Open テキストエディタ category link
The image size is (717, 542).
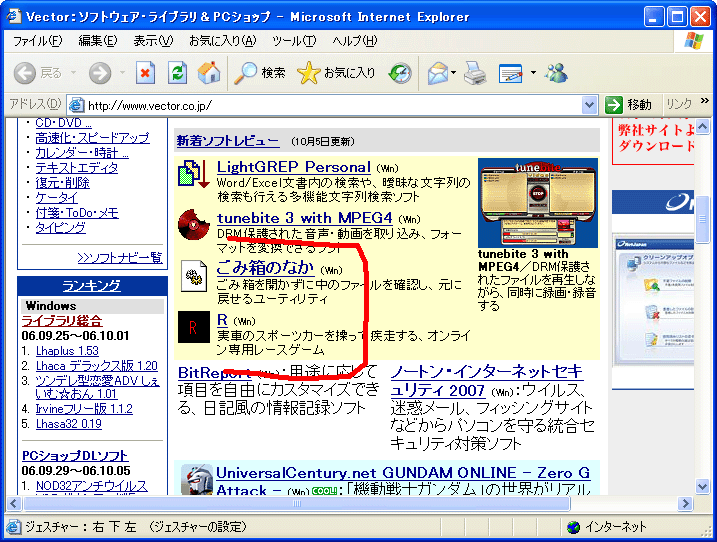[x=77, y=168]
